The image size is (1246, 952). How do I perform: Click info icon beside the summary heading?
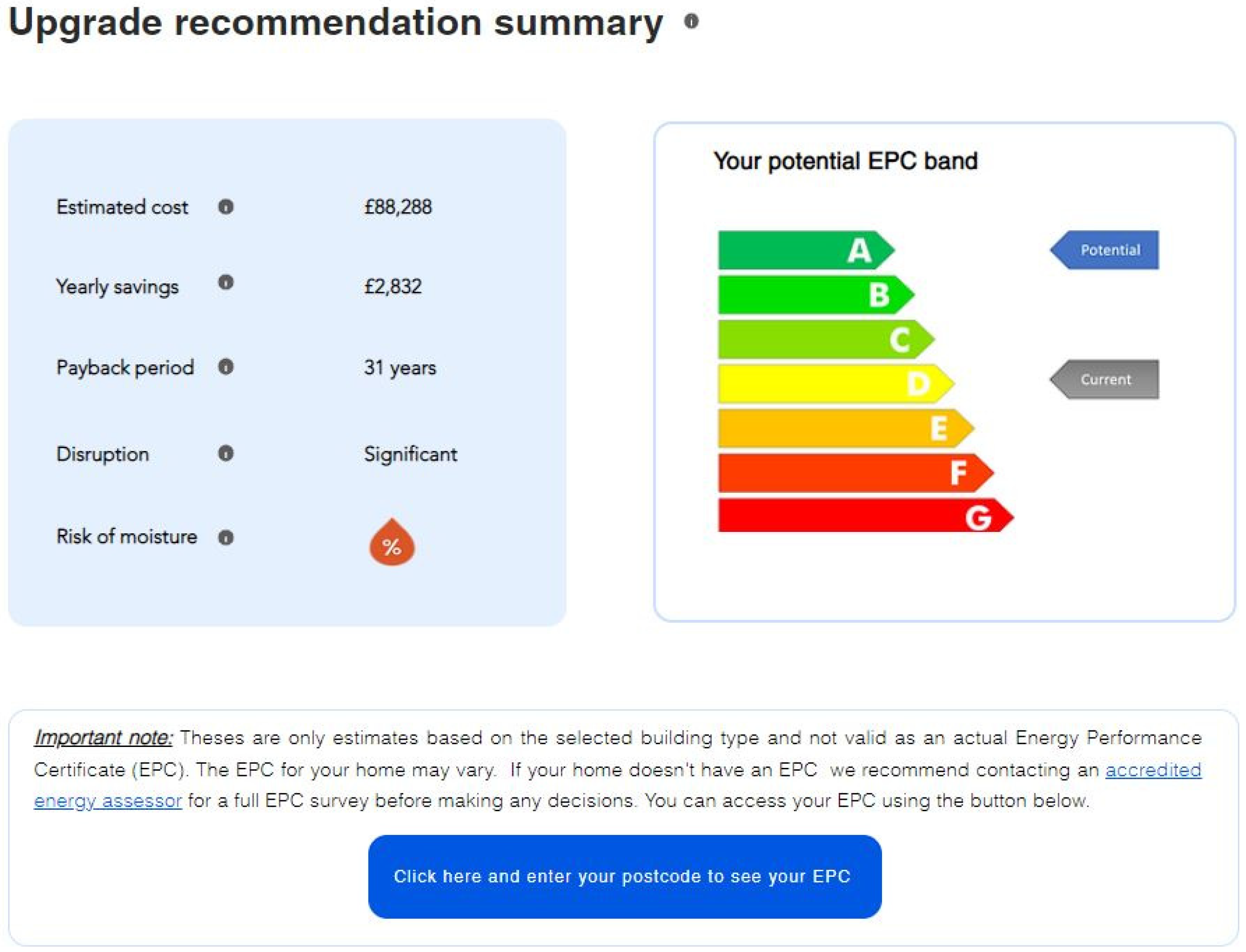[x=691, y=21]
